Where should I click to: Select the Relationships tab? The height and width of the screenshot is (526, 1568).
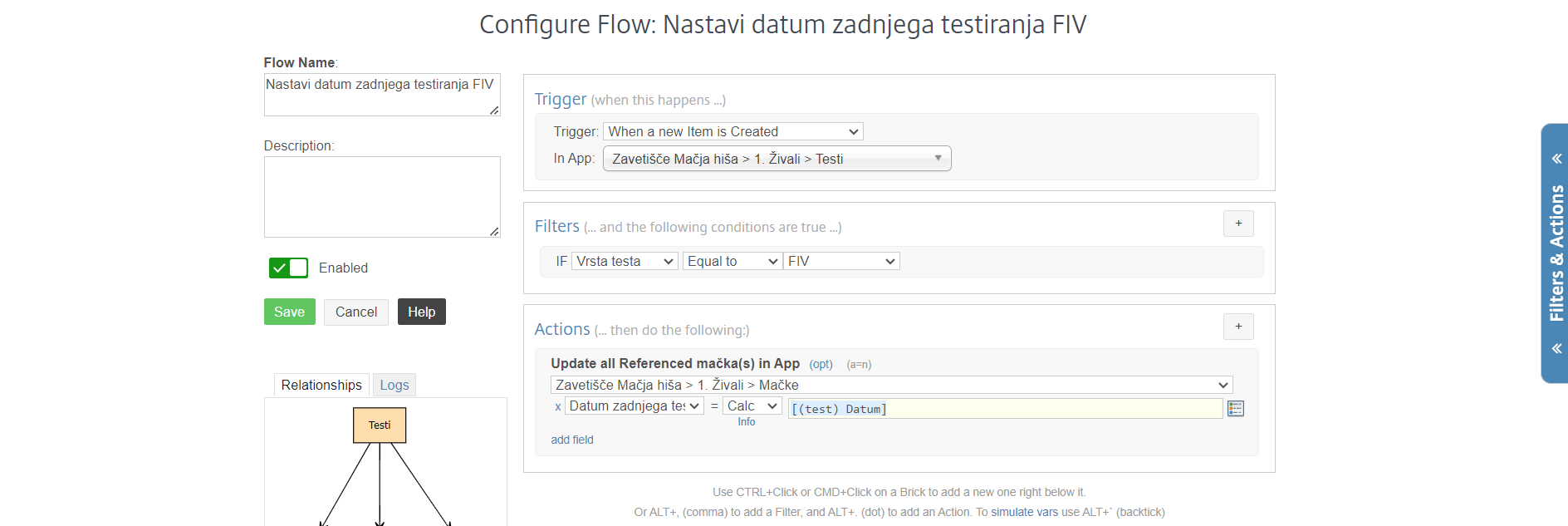(321, 385)
